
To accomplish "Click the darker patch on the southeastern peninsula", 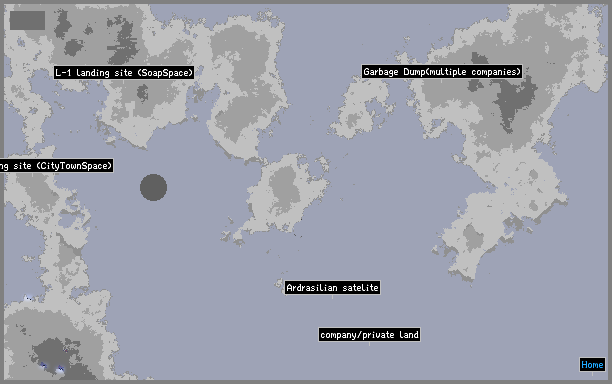I will pyautogui.click(x=473, y=236).
